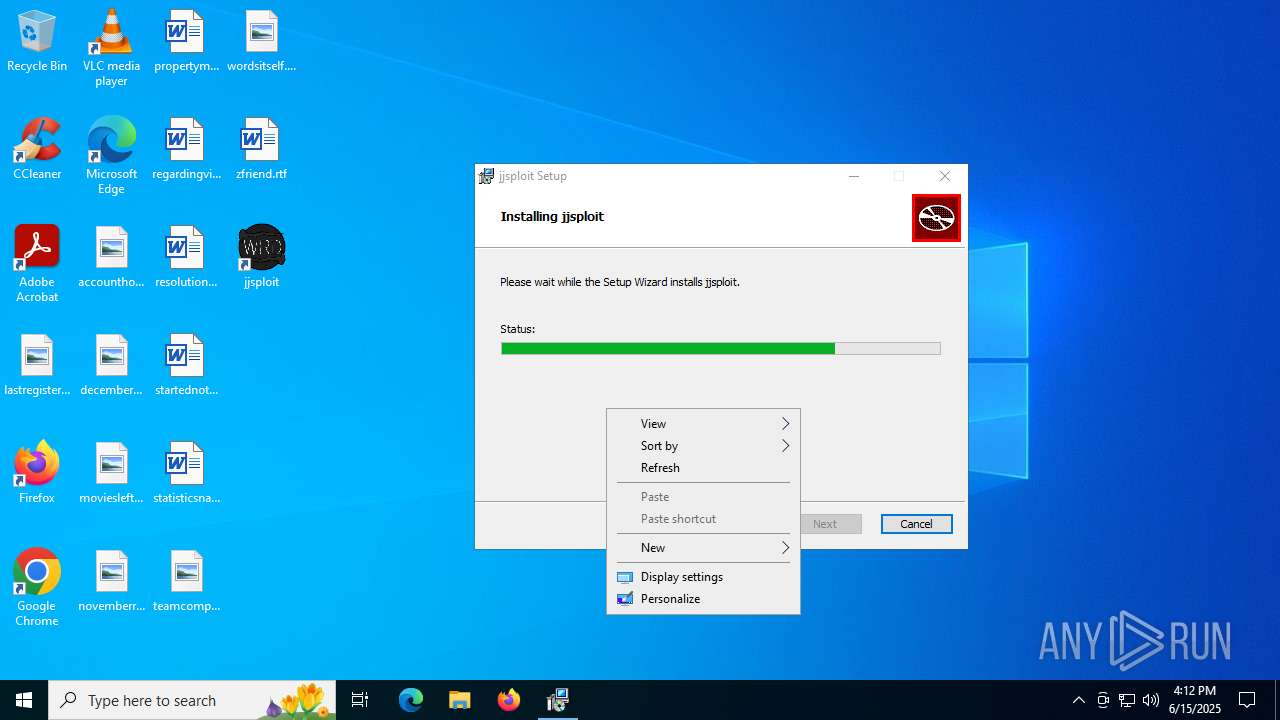
Task: Select the statisticsna... Word document icon
Action: tap(186, 474)
